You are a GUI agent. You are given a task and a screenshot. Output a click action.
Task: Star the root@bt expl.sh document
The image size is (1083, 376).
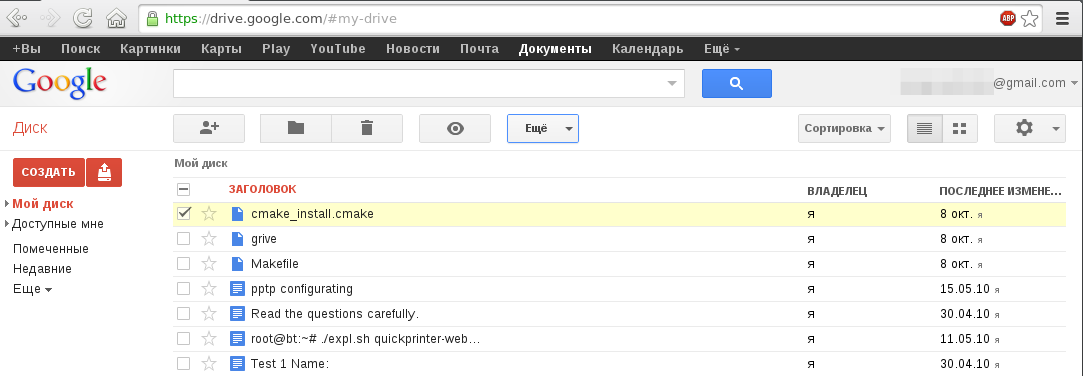(x=209, y=339)
